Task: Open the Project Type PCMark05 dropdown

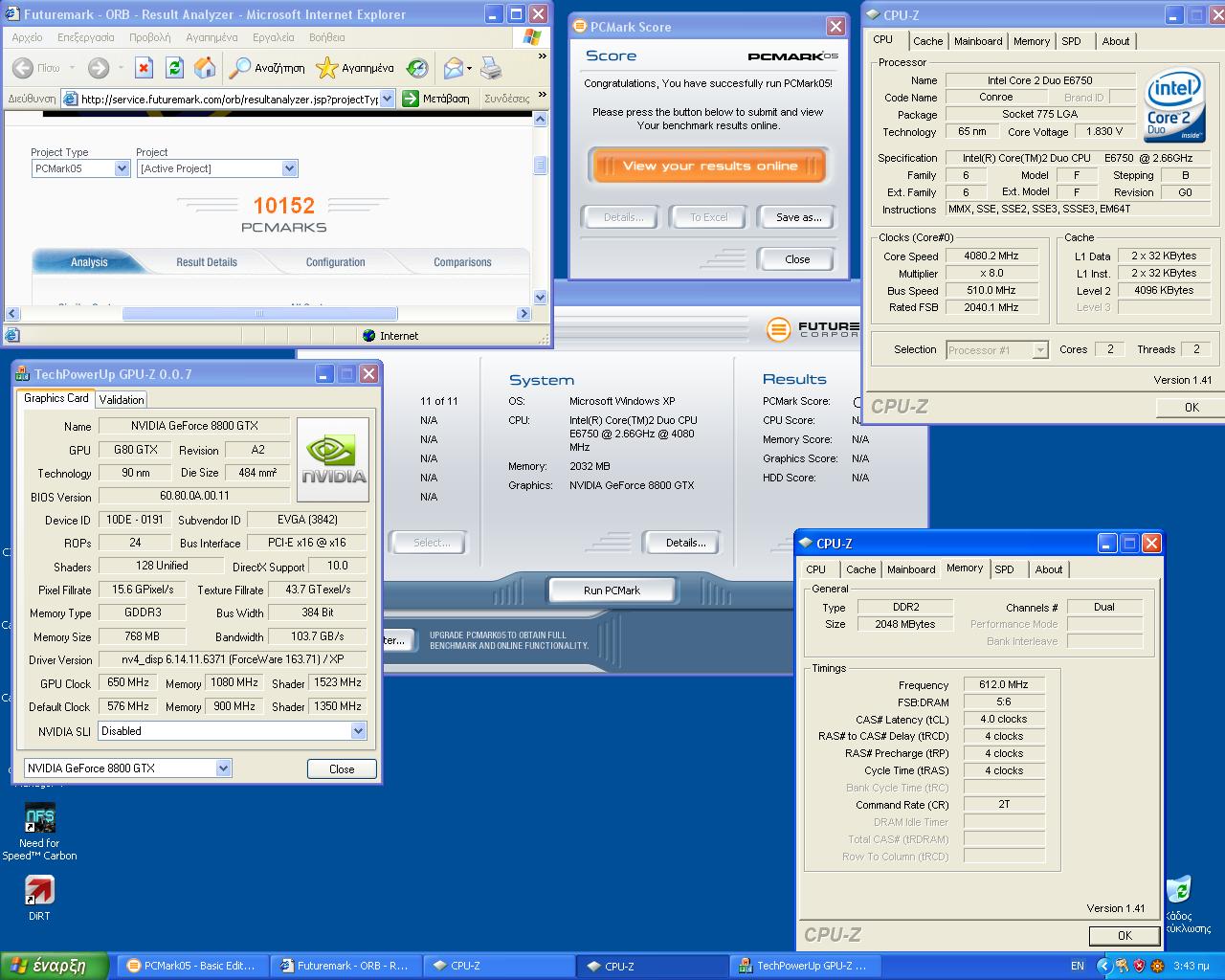Action: coord(122,168)
